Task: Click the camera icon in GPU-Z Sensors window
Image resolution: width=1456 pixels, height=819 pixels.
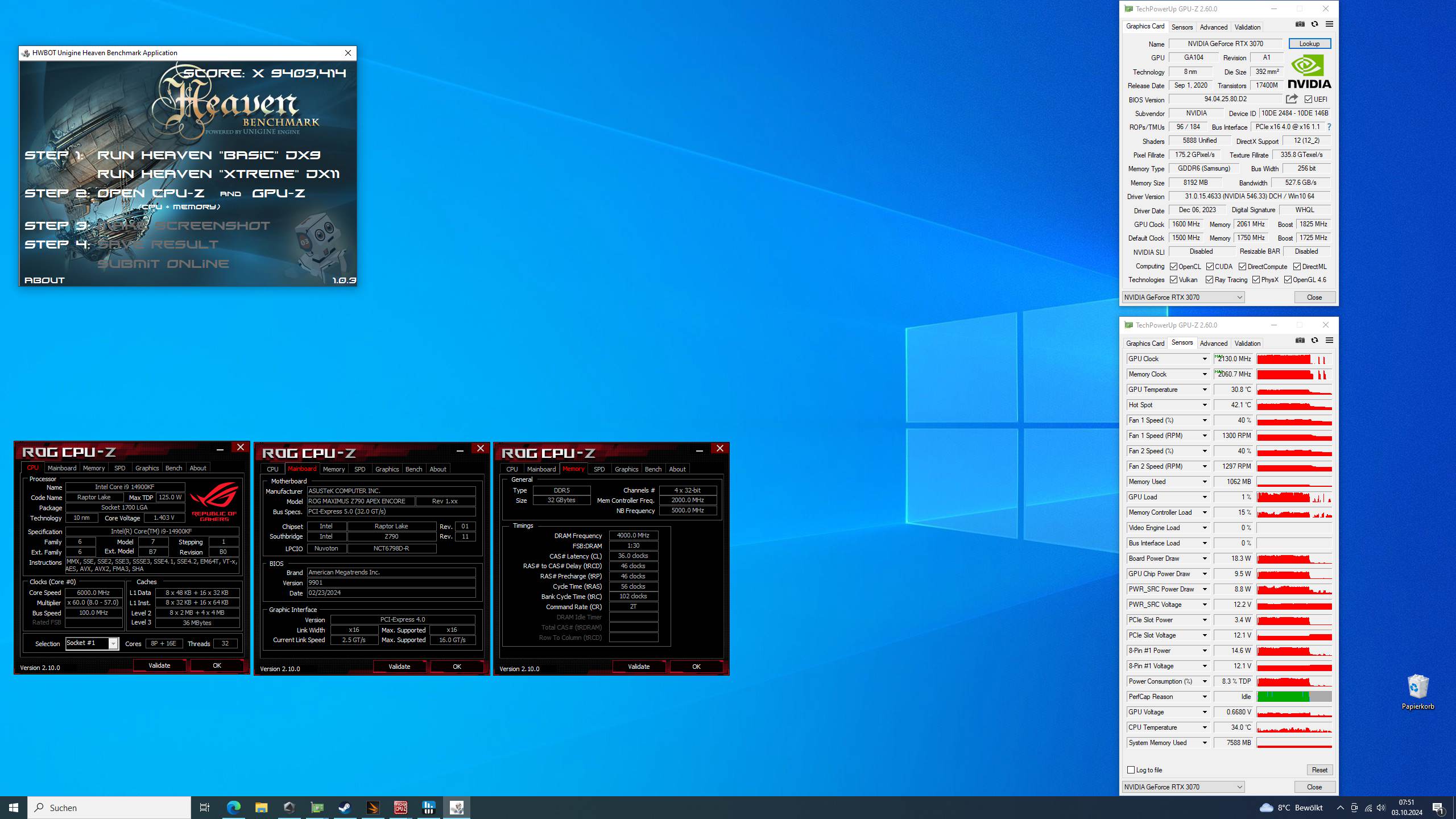Action: 1300,340
